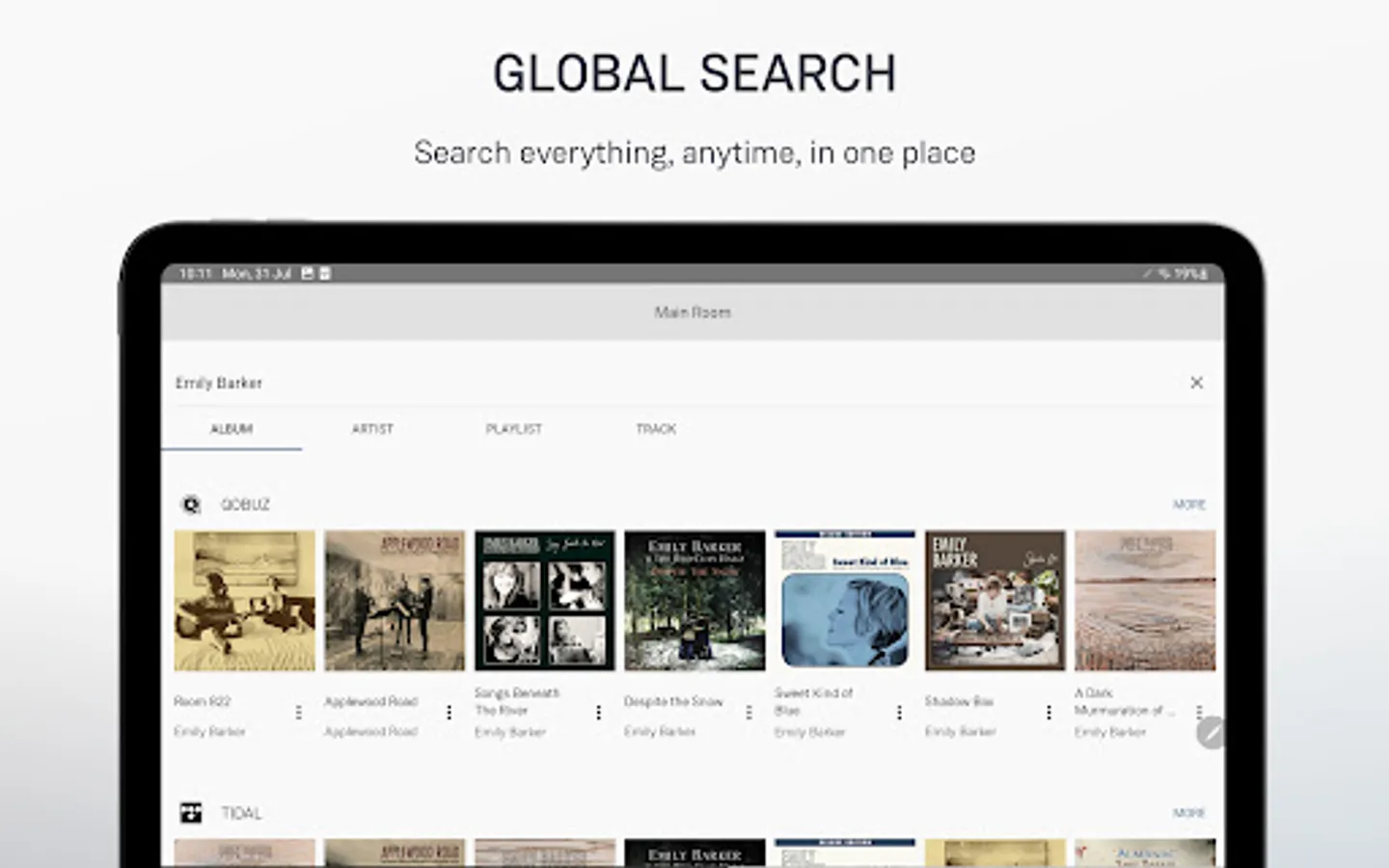
Task: Open options menu for Sweet Kind of Blue
Action: pos(899,712)
